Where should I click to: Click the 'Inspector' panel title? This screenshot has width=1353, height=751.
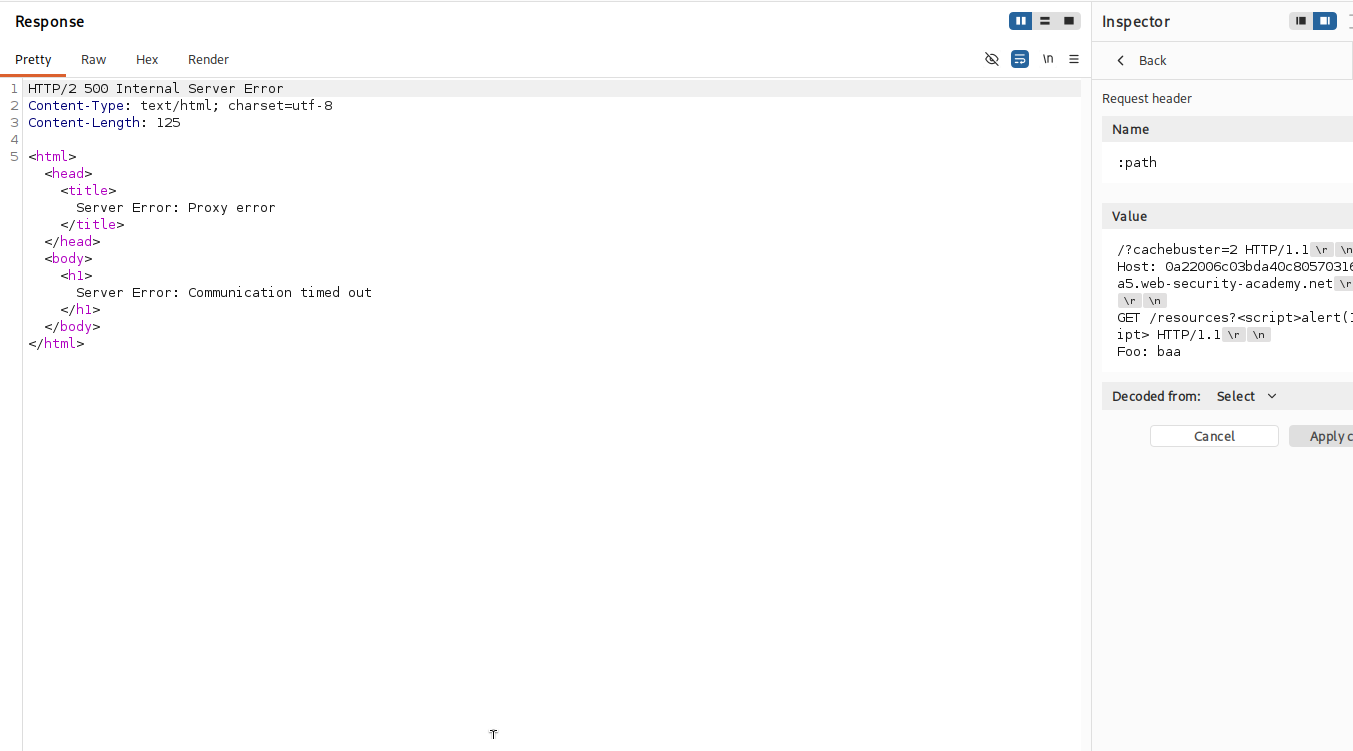click(x=1136, y=22)
